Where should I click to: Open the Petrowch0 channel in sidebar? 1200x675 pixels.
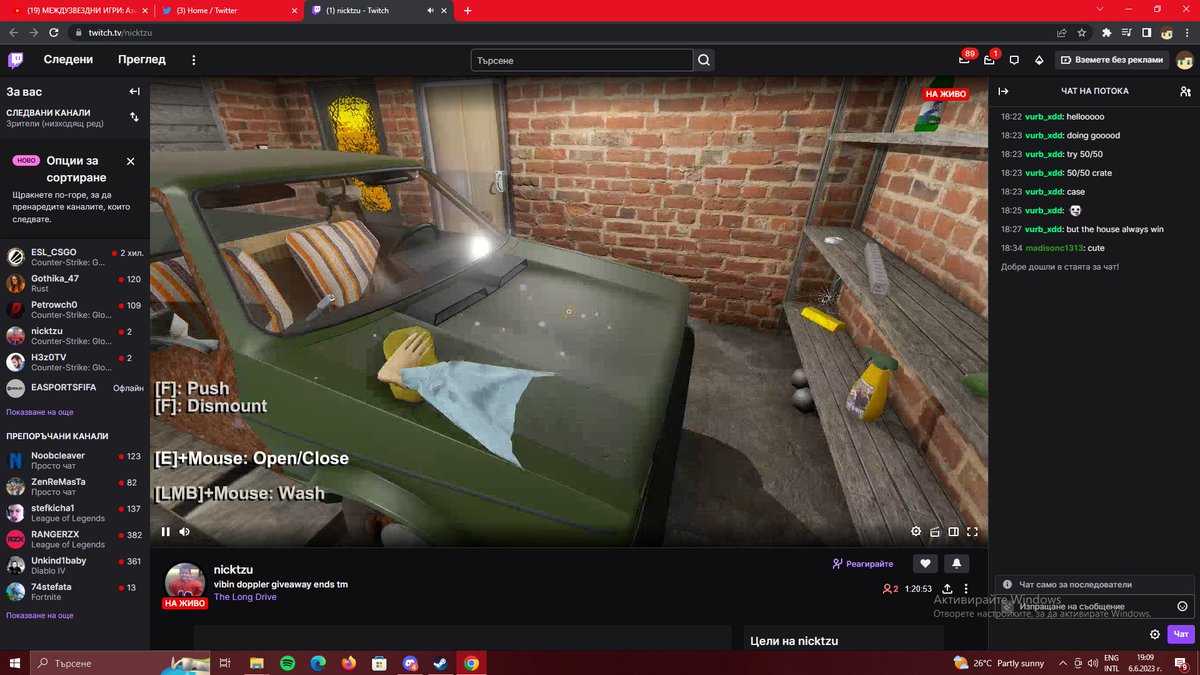coord(75,310)
